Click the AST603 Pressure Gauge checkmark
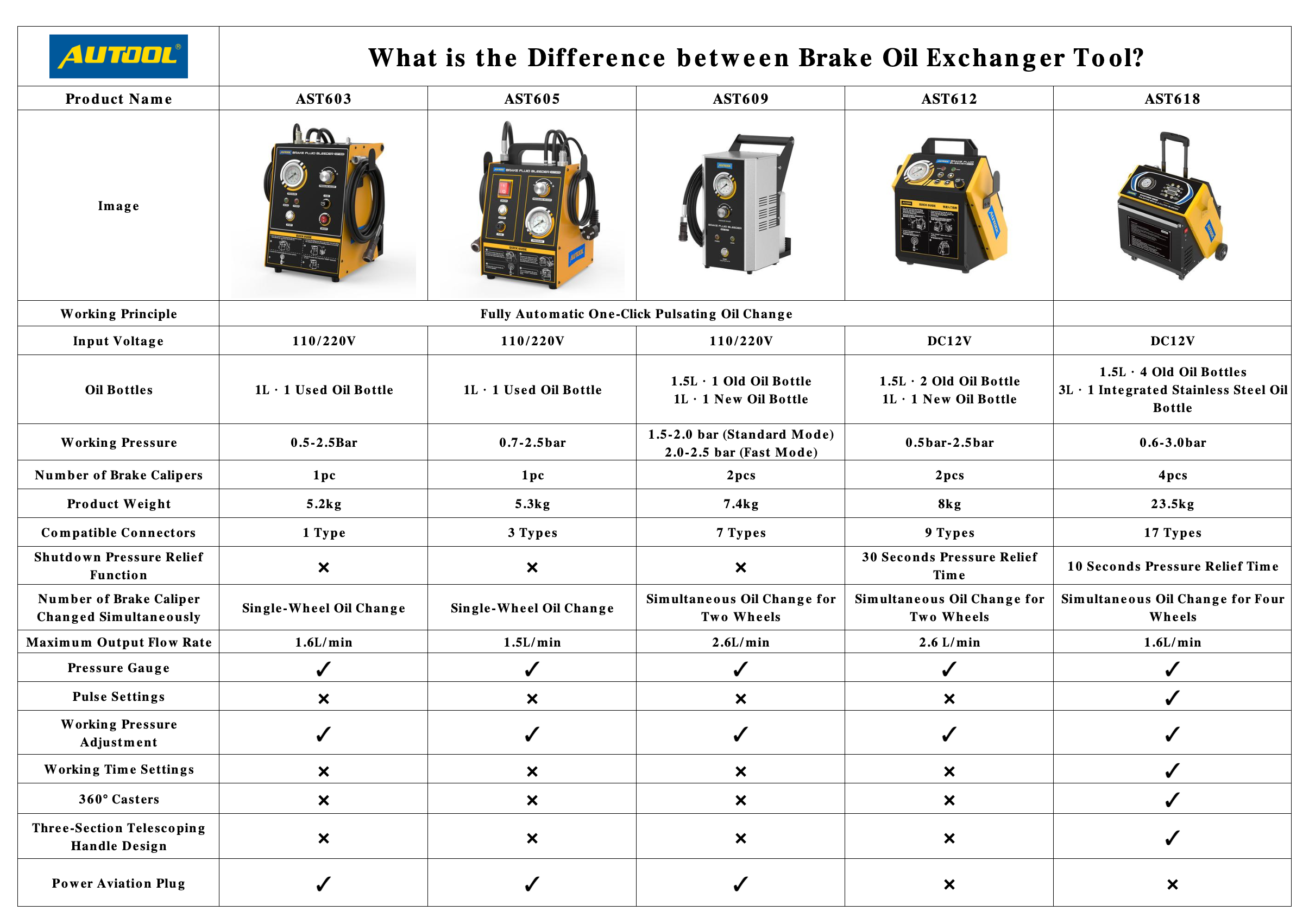 pos(323,669)
